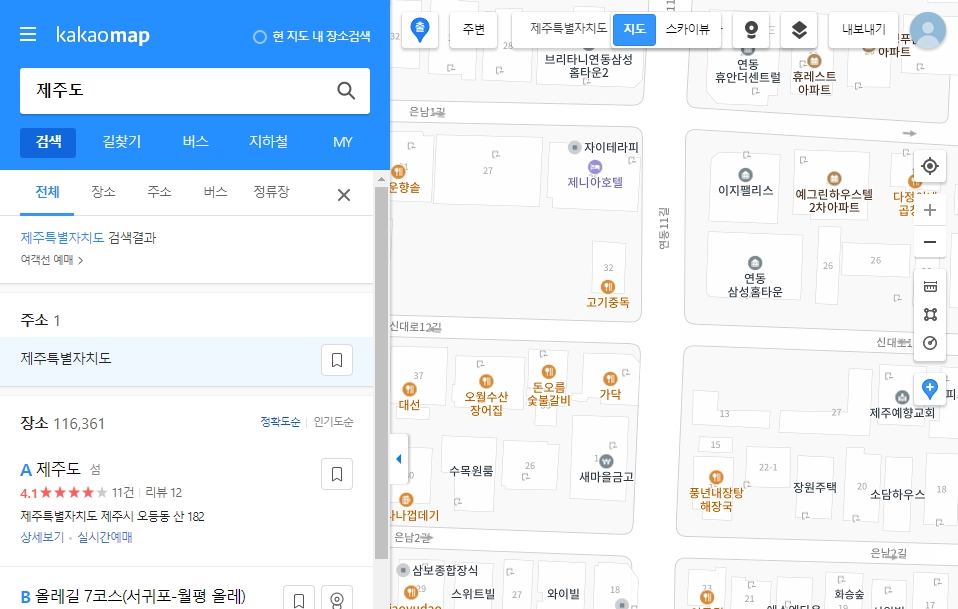This screenshot has height=609, width=958.
Task: Open the 지하철 tab
Action: 268,142
